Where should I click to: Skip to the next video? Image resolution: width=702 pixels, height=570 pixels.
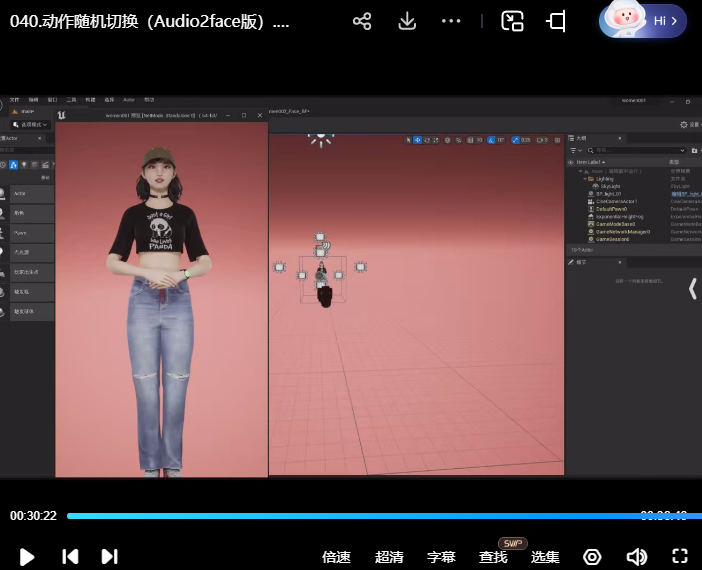pyautogui.click(x=110, y=557)
